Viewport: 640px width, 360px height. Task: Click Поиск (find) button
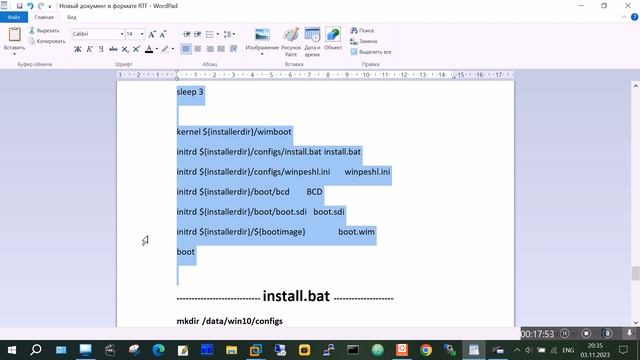click(x=362, y=31)
